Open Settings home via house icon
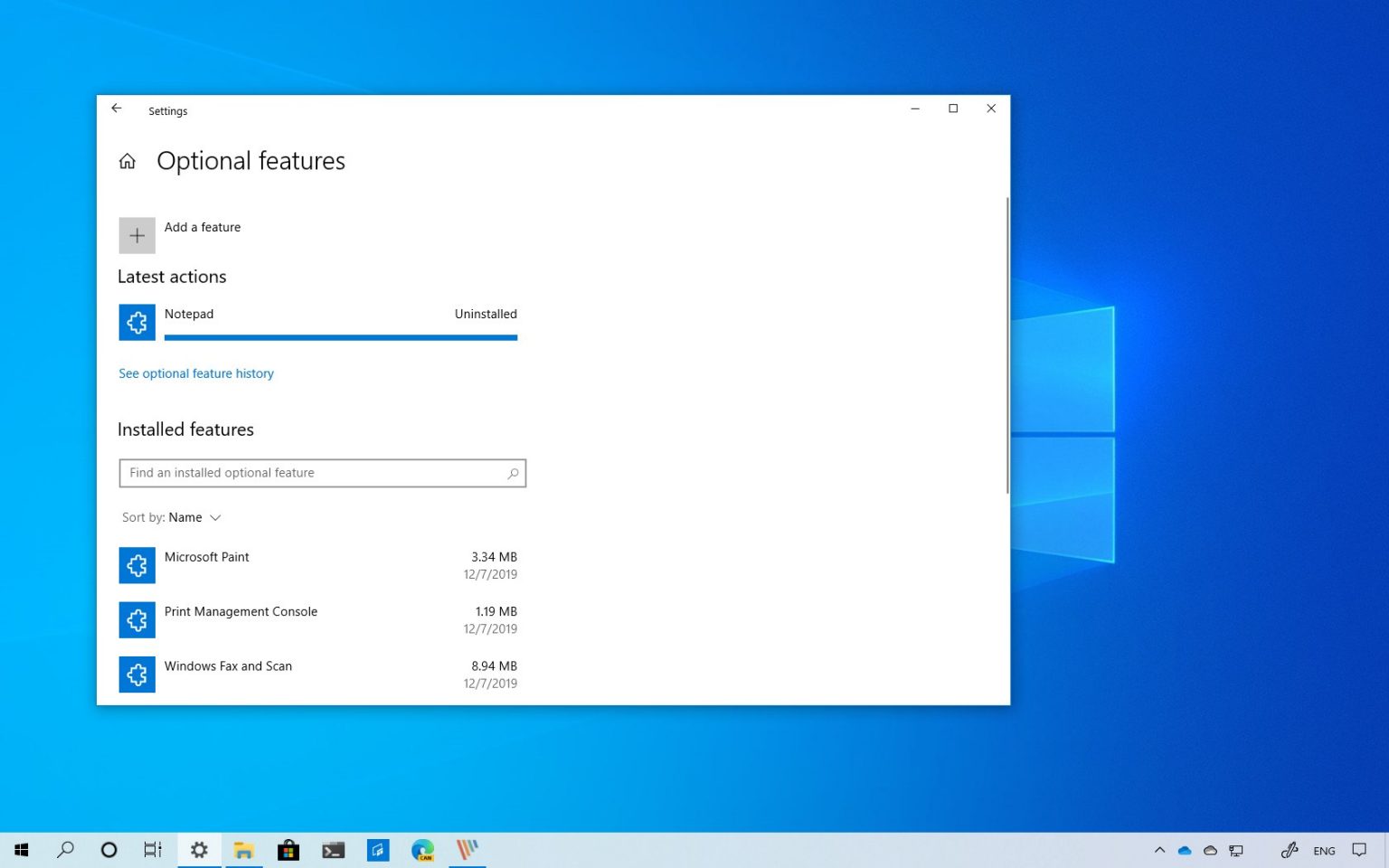The image size is (1389, 868). (128, 161)
